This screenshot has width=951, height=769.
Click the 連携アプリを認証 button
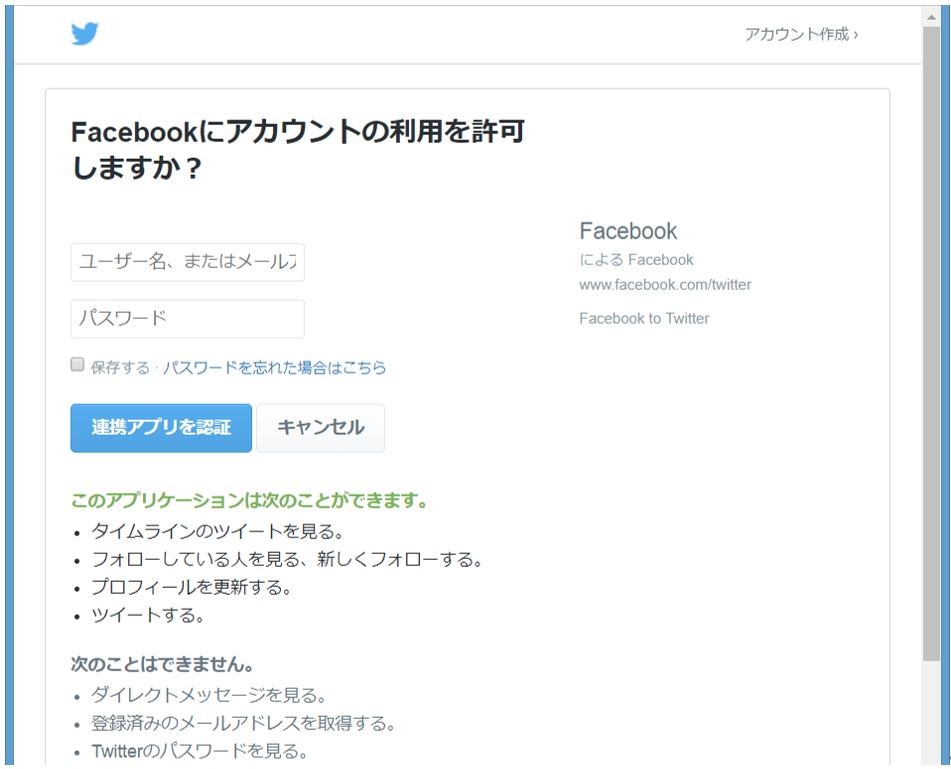[161, 428]
